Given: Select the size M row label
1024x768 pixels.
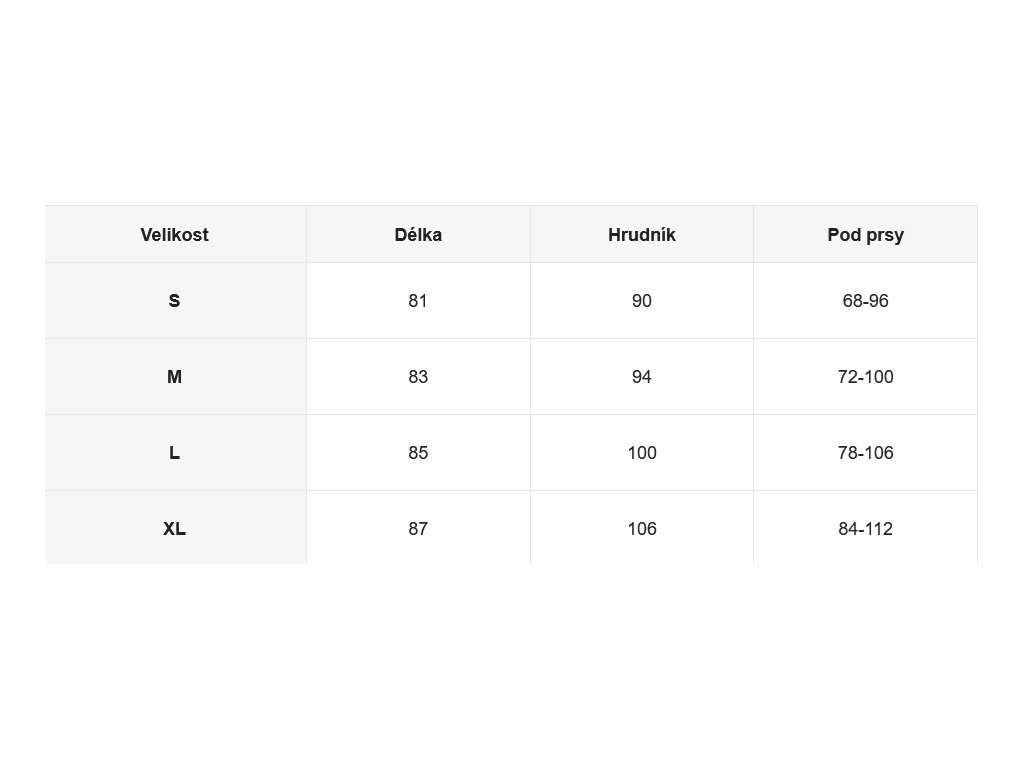Looking at the screenshot, I should [174, 377].
